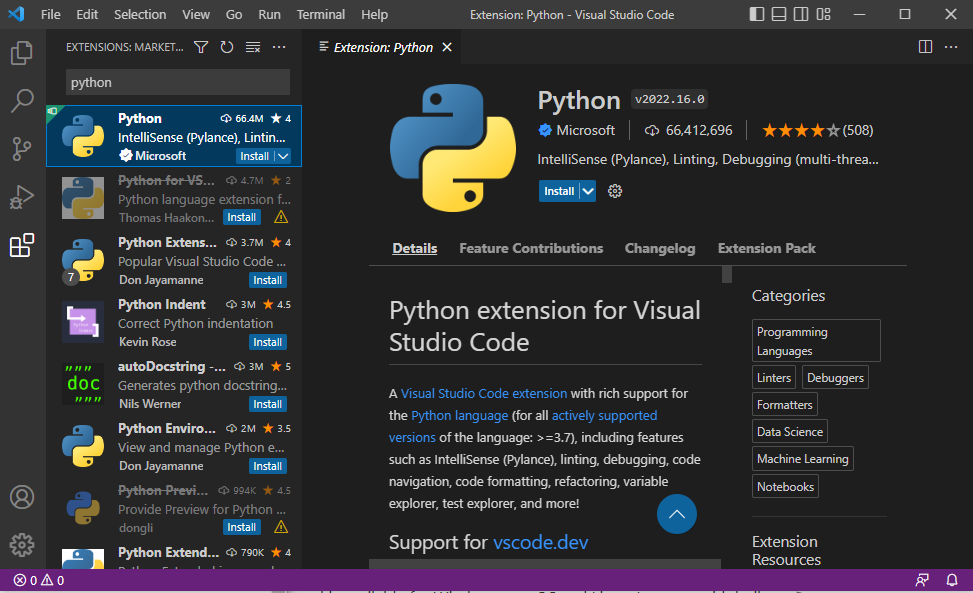Click the star rating (508) reviews
Viewport: 973px width, 593px height.
(x=817, y=130)
